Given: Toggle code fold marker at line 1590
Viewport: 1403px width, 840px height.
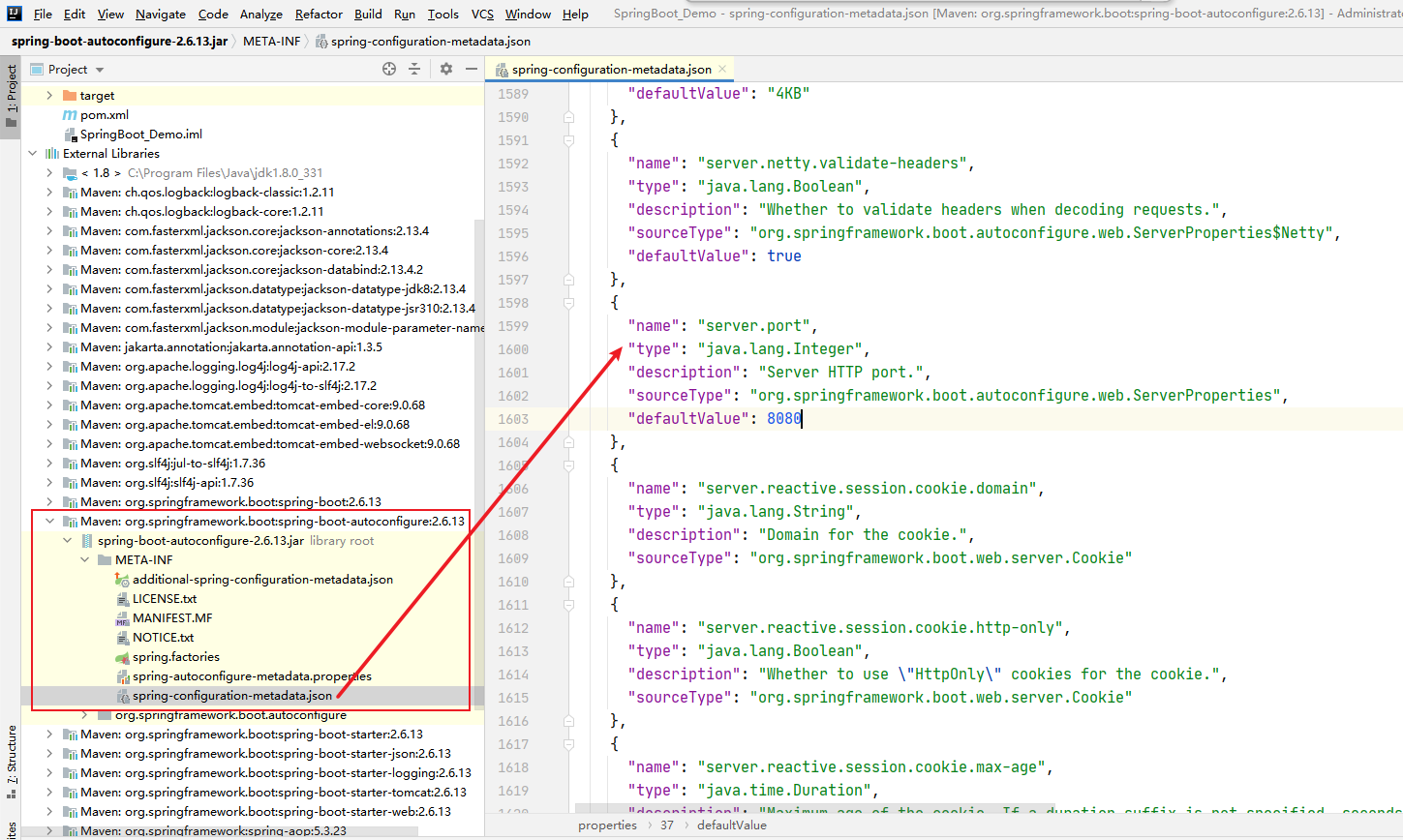Looking at the screenshot, I should coord(568,116).
